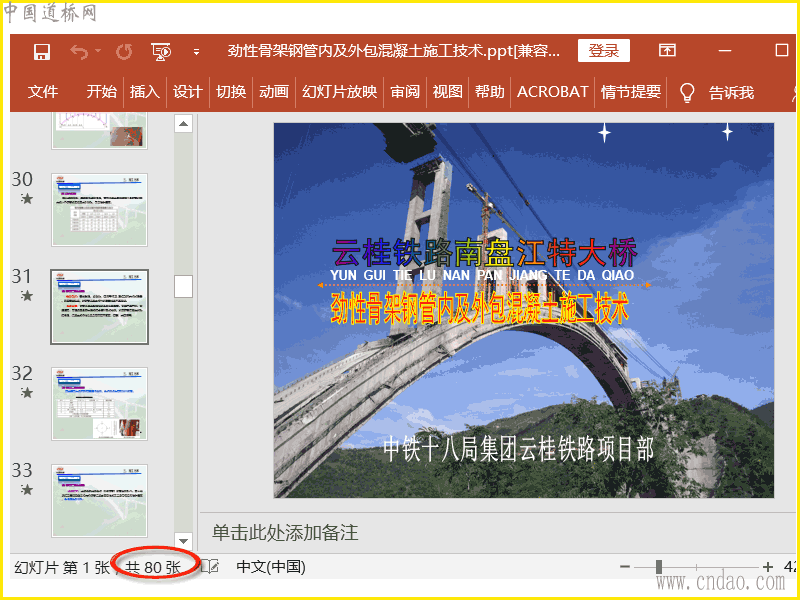Select slide 33 thumbnail
This screenshot has height=600, width=800.
pyautogui.click(x=99, y=501)
